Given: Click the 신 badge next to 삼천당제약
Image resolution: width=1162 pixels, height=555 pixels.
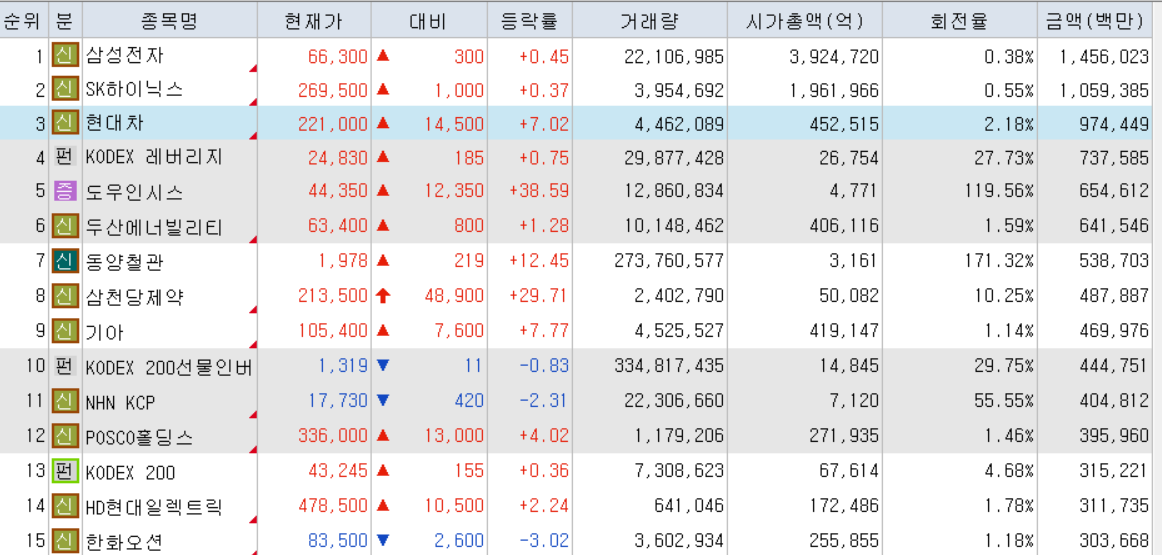Looking at the screenshot, I should (x=65, y=296).
